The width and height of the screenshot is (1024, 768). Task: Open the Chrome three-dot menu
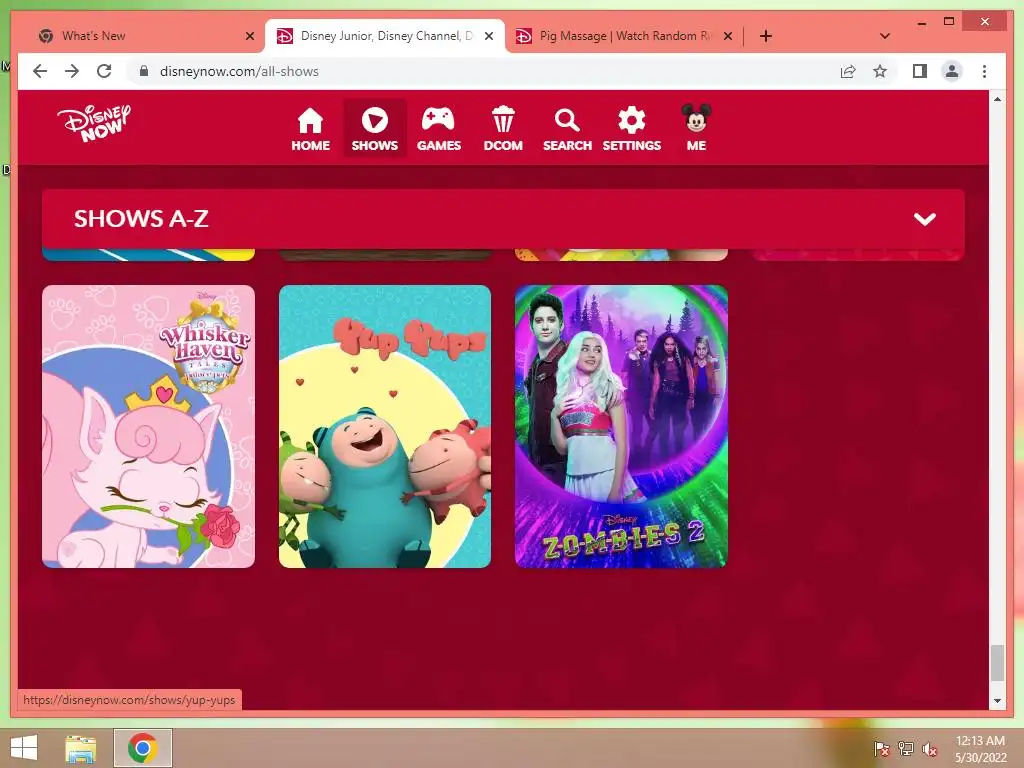point(984,71)
